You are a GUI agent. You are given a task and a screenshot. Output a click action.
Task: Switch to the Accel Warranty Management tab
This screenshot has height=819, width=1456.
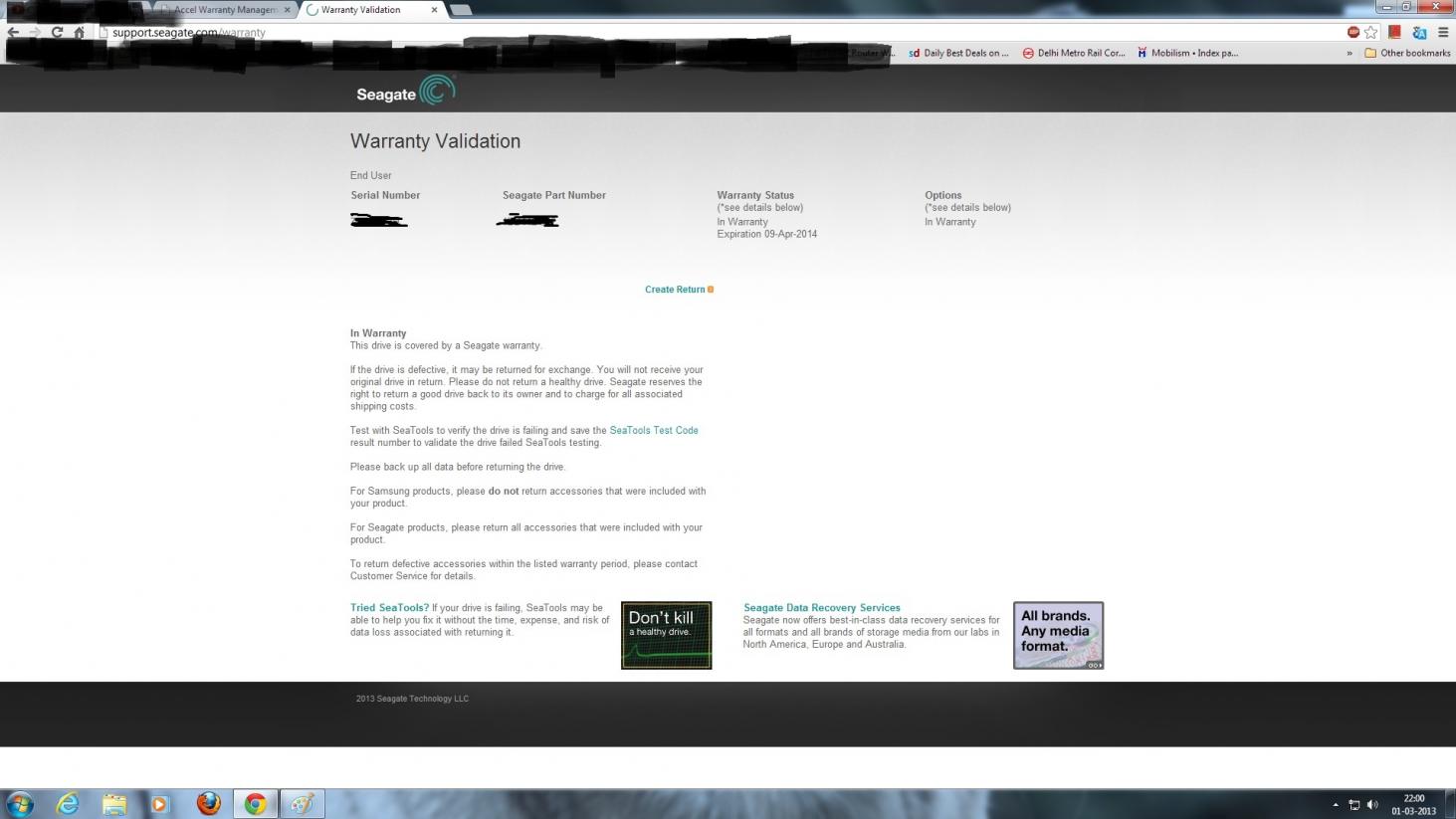coord(225,10)
